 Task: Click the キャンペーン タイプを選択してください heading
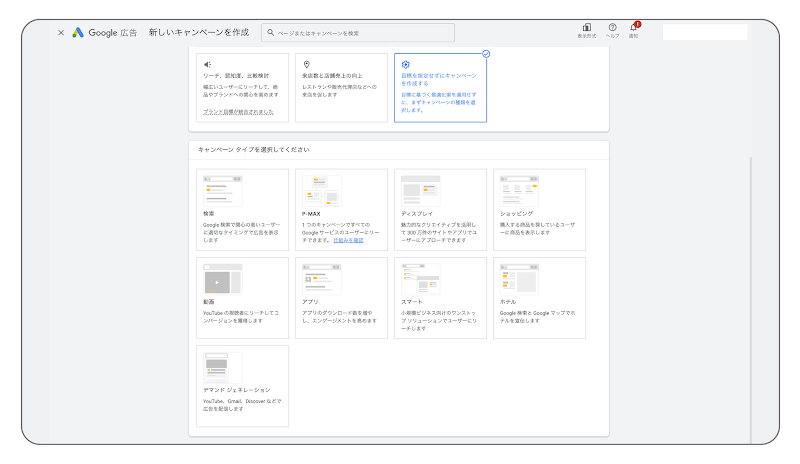(x=254, y=150)
